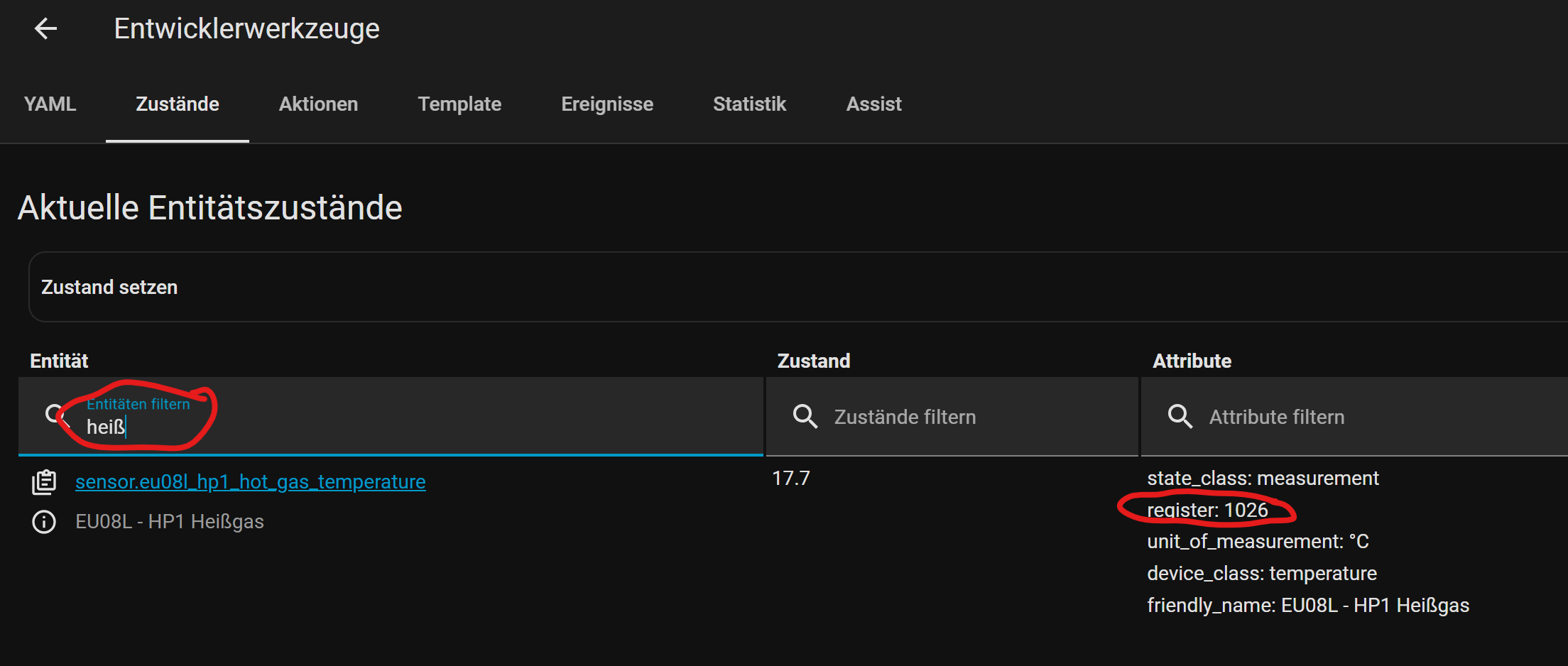This screenshot has height=666, width=1568.
Task: Click the back arrow to leave Entwicklerwerkzeuge
Action: tap(45, 28)
